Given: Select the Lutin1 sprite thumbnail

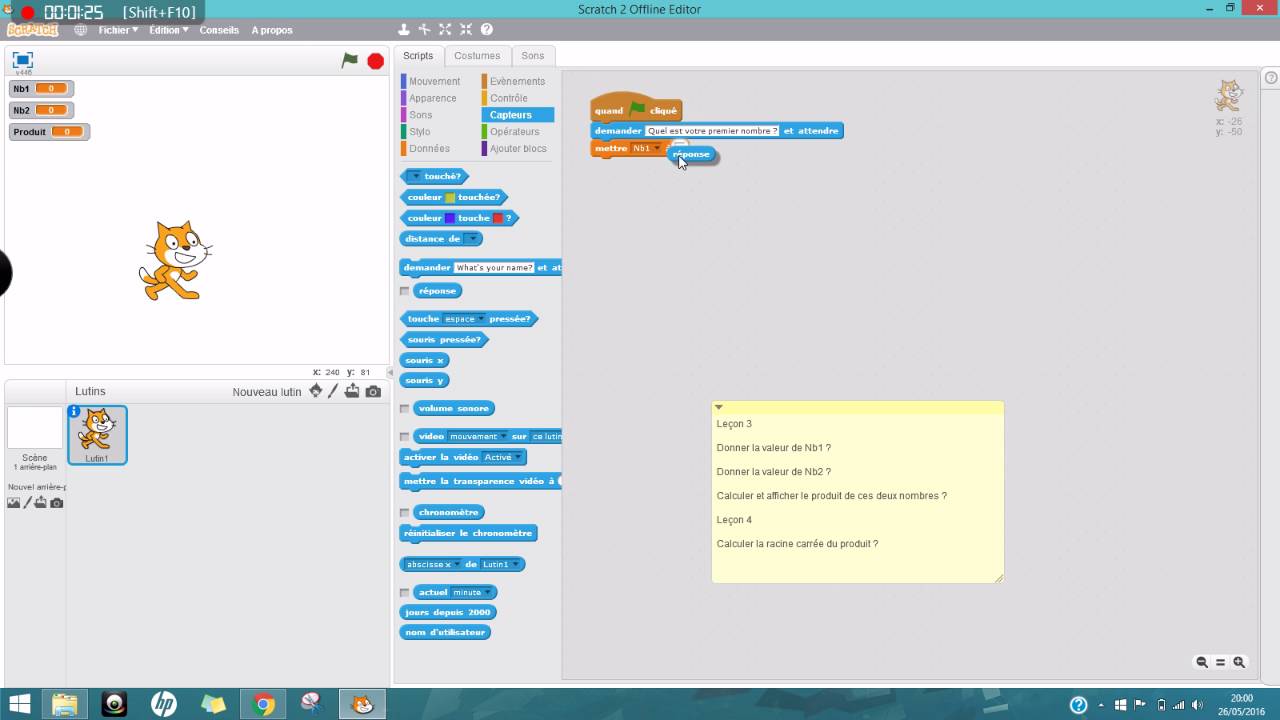Looking at the screenshot, I should tap(97, 435).
